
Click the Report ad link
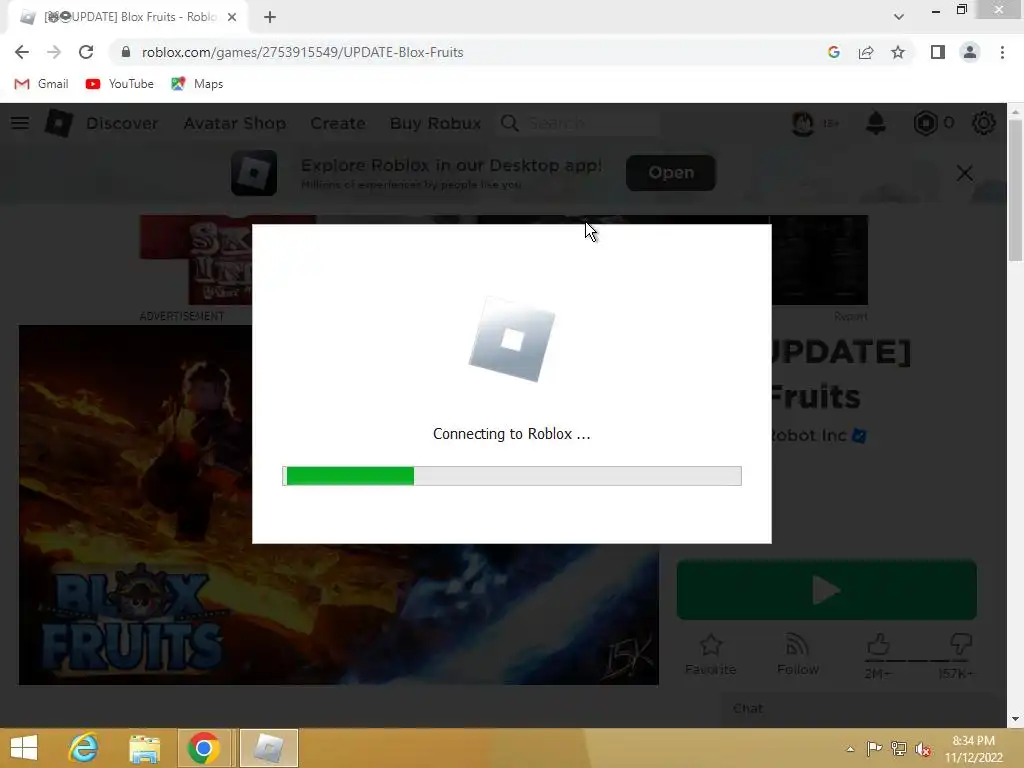(850, 316)
